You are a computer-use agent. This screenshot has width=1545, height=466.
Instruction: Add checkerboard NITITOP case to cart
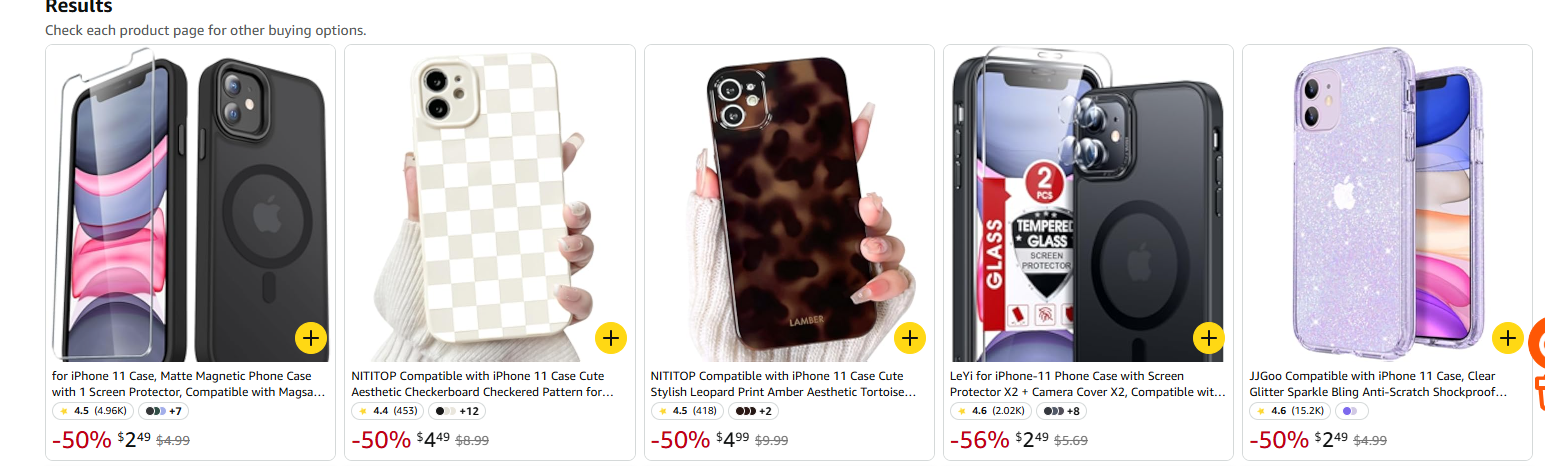[x=611, y=339]
